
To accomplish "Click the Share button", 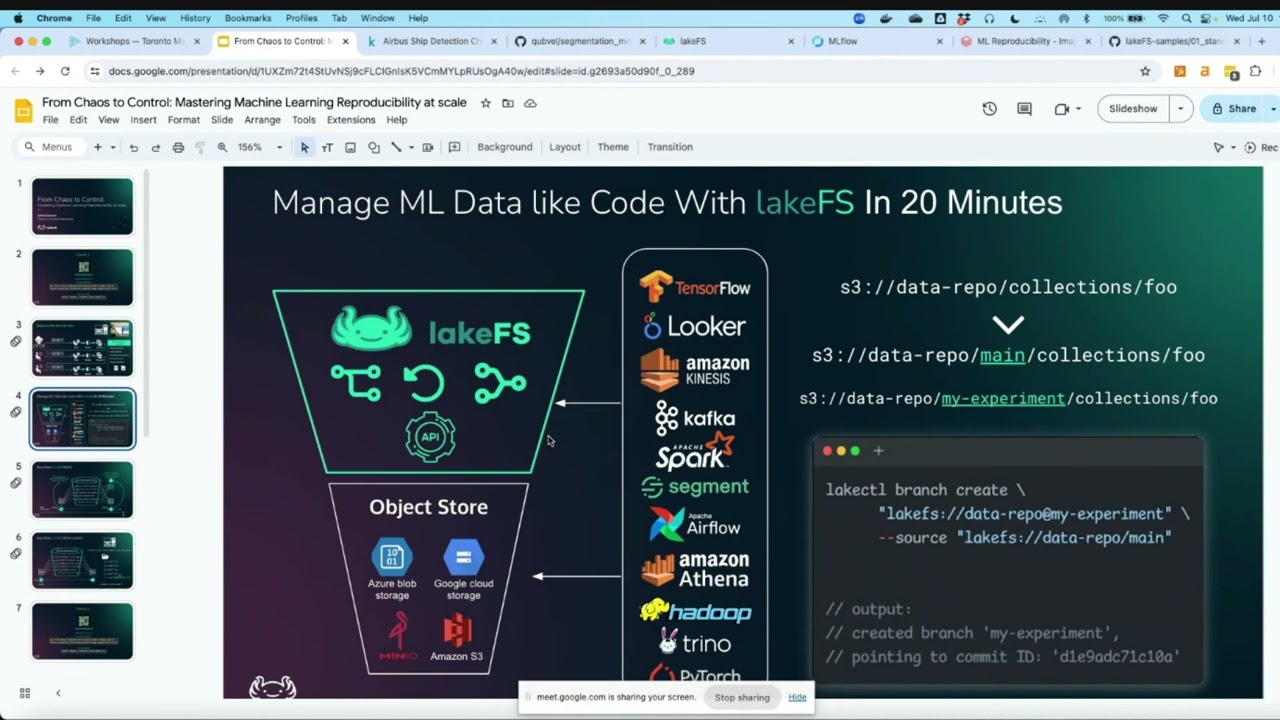I will coord(1234,109).
